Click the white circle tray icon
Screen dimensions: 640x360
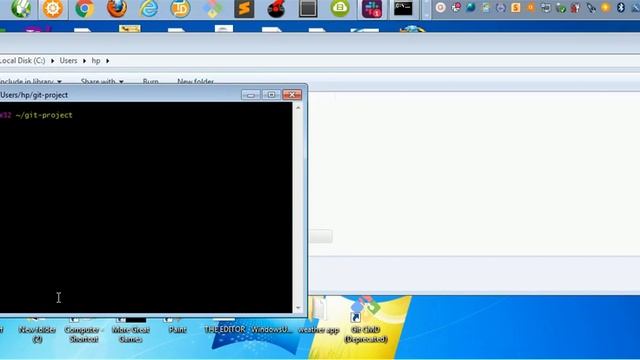[x=440, y=7]
